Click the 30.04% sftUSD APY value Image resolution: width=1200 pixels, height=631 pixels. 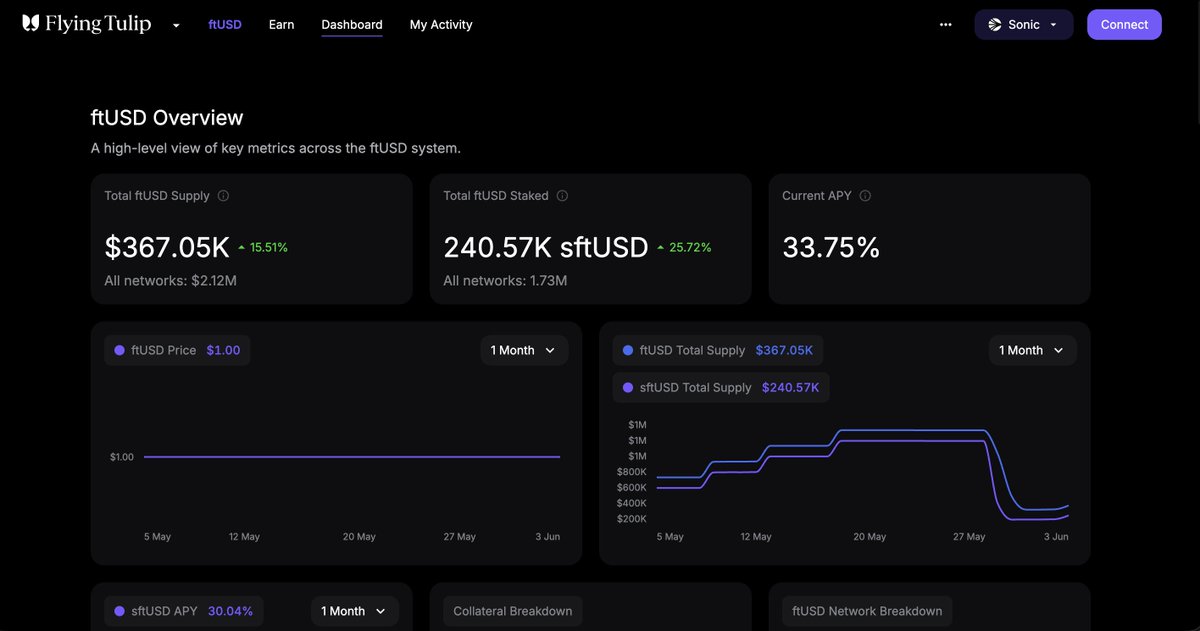click(x=230, y=611)
